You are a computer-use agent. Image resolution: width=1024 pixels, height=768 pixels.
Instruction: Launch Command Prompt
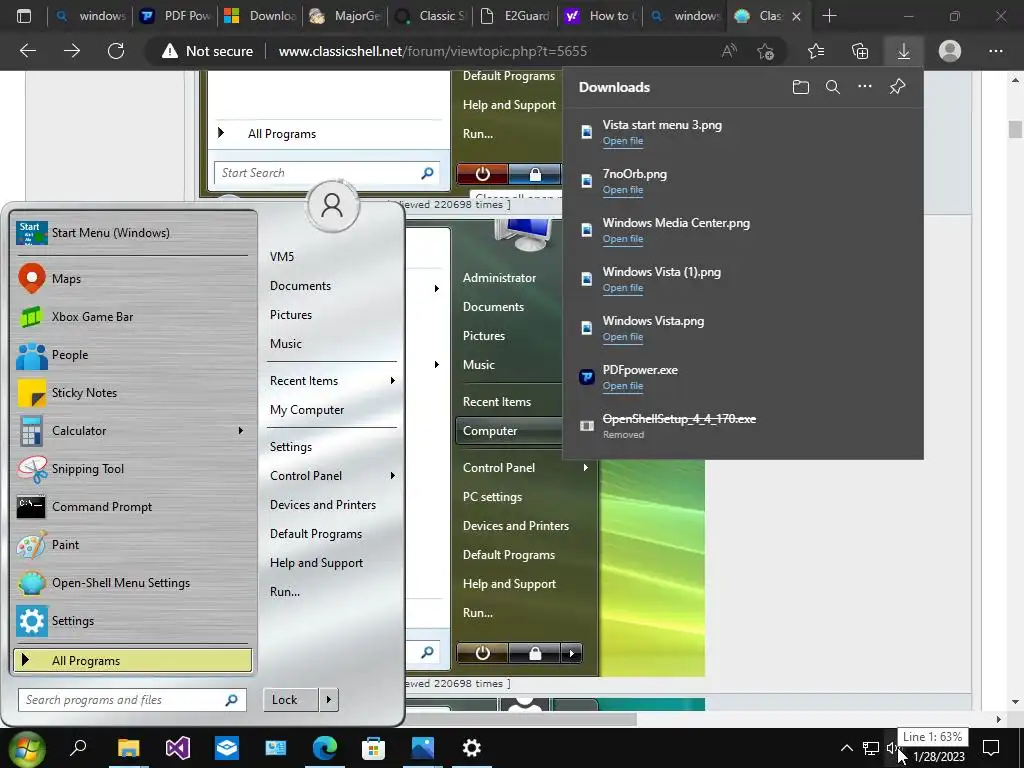(131, 507)
